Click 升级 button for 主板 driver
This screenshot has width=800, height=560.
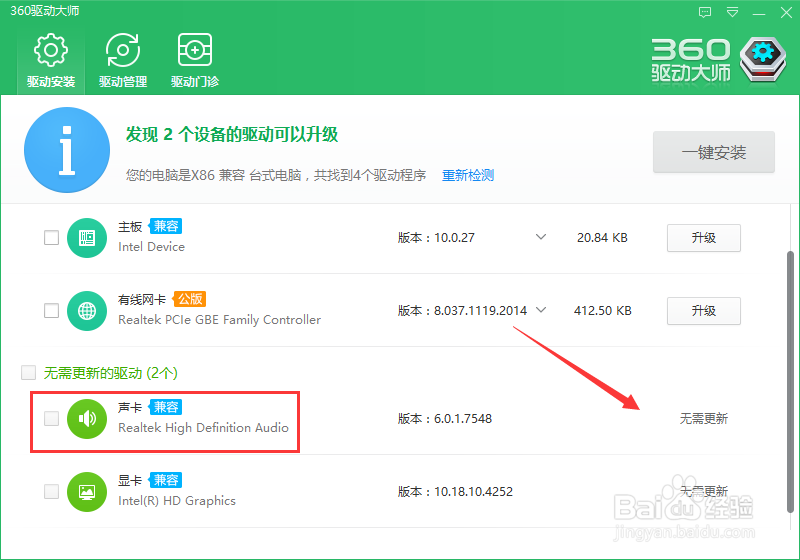click(704, 238)
